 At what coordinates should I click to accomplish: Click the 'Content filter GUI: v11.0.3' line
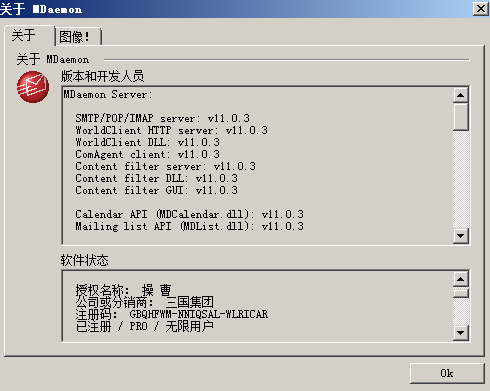pos(156,190)
